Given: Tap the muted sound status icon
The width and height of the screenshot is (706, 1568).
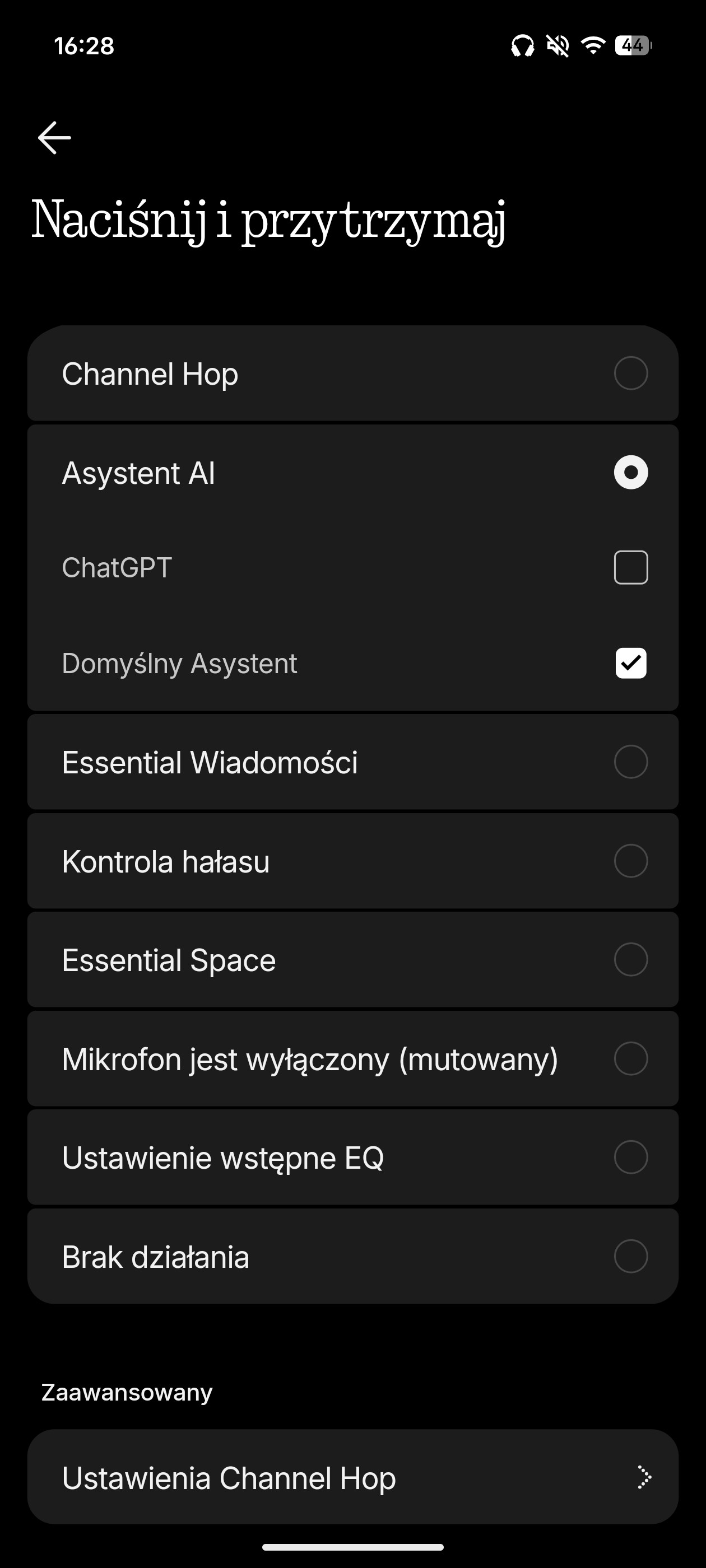Looking at the screenshot, I should click(558, 46).
